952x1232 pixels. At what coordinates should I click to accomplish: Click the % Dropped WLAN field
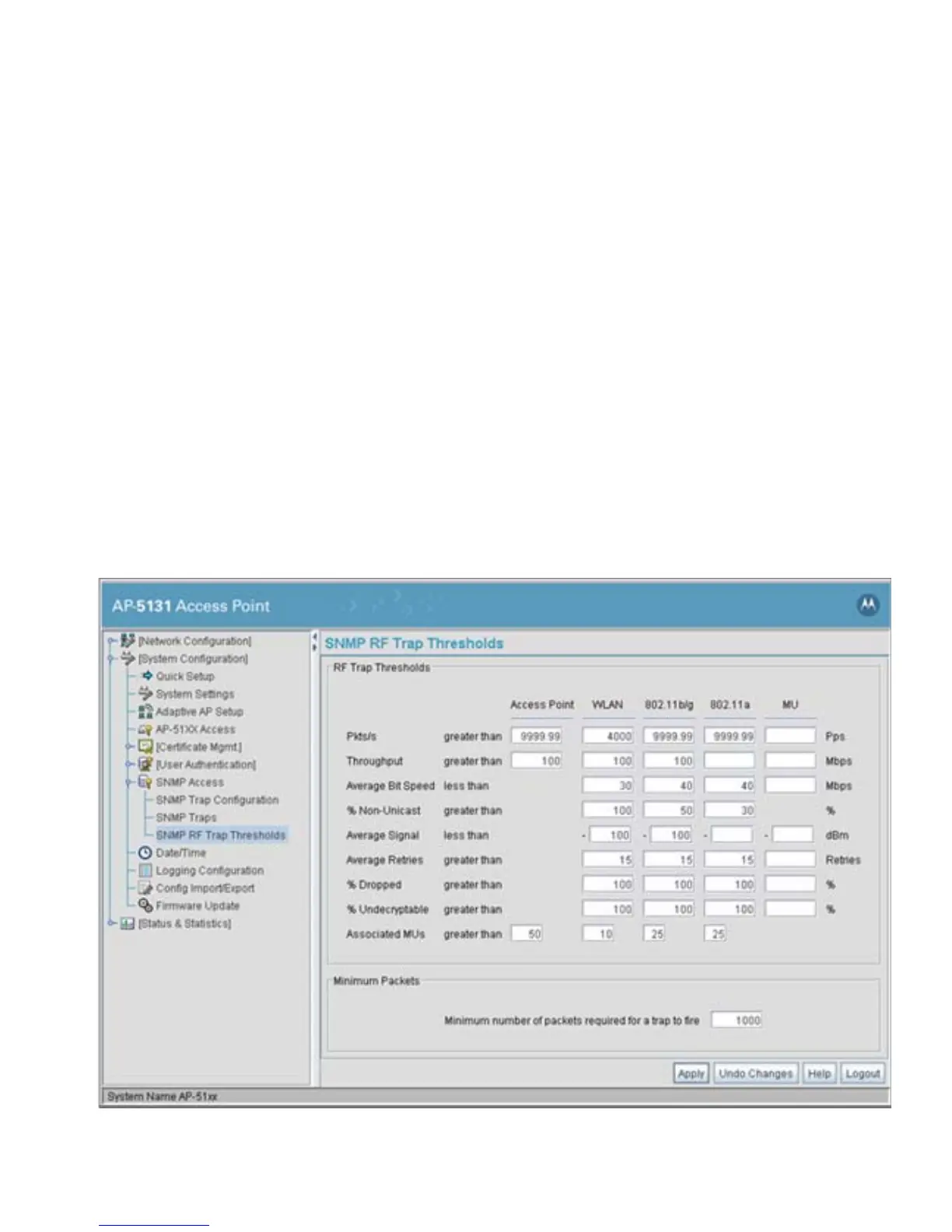click(608, 884)
